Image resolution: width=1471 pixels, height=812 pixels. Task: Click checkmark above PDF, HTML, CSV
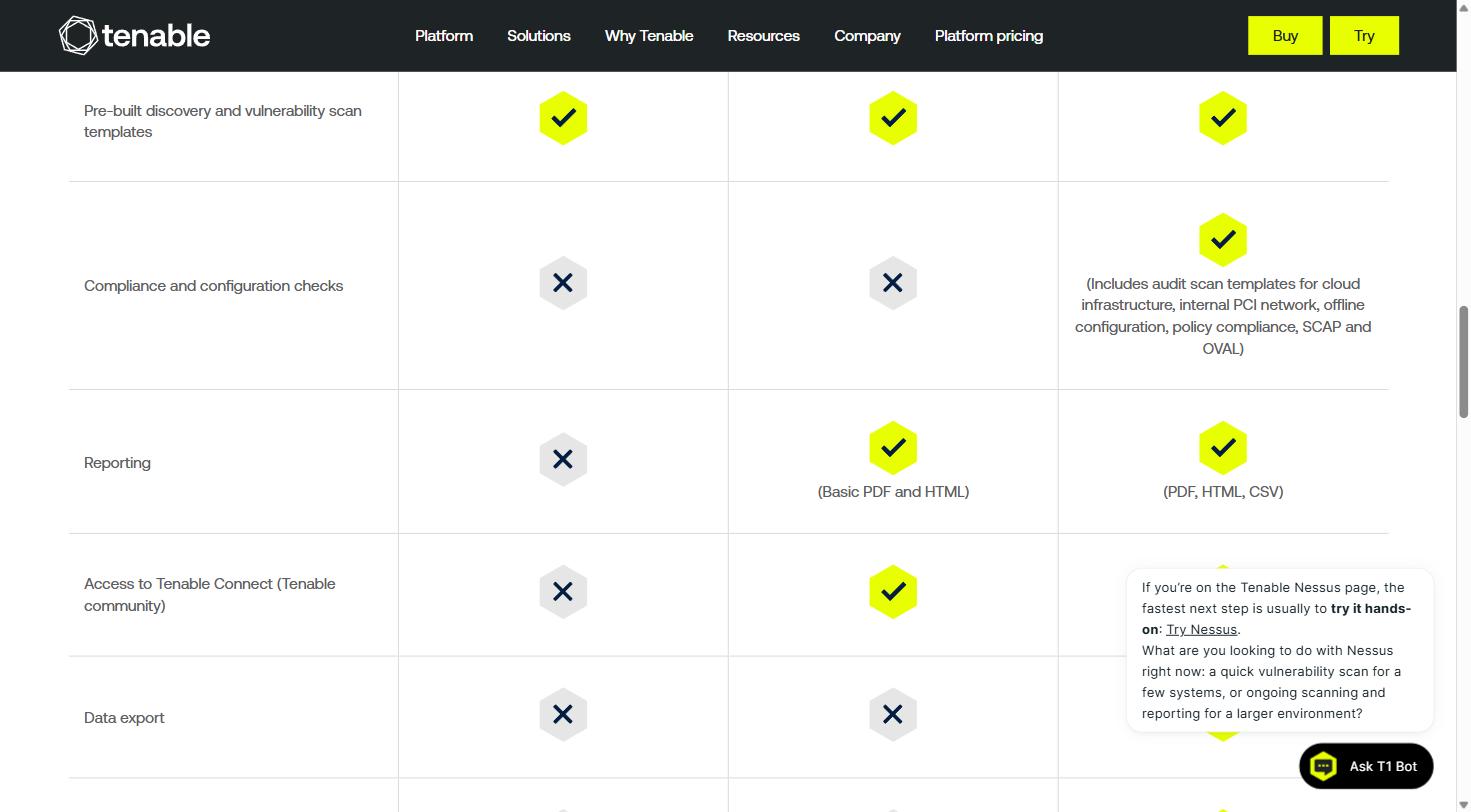(x=1223, y=448)
